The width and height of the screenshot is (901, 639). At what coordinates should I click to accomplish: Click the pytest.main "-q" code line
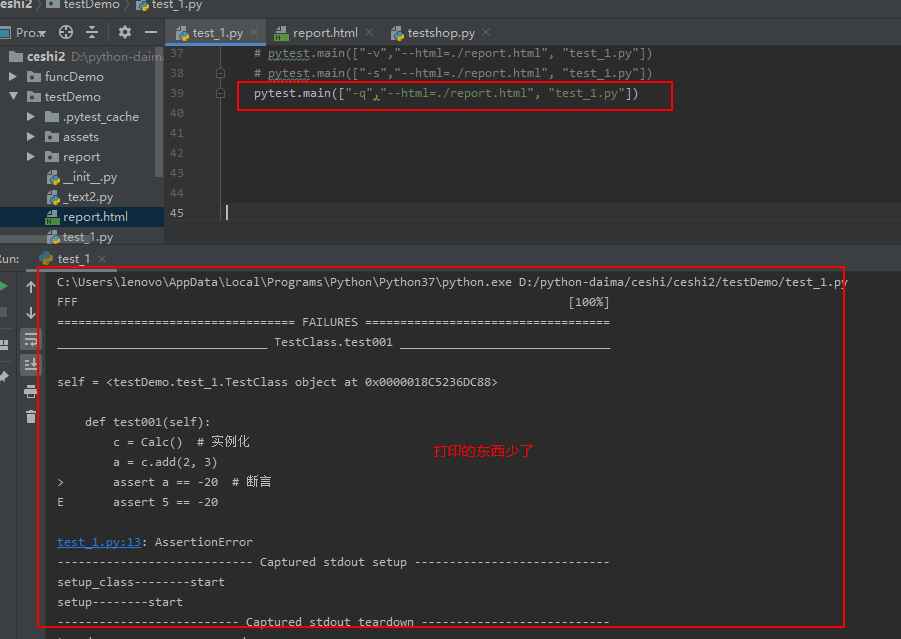pyautogui.click(x=446, y=93)
